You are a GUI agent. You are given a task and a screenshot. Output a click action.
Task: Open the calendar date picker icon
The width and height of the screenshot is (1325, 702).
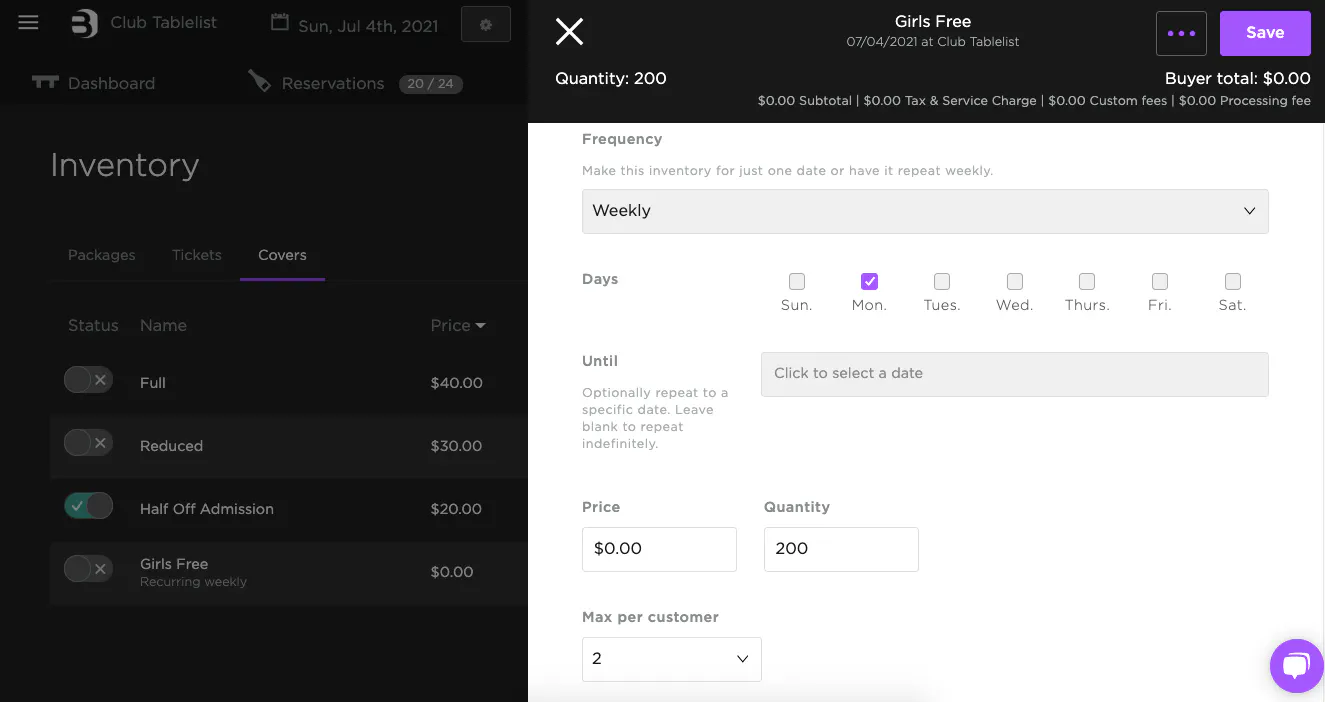pyautogui.click(x=280, y=23)
